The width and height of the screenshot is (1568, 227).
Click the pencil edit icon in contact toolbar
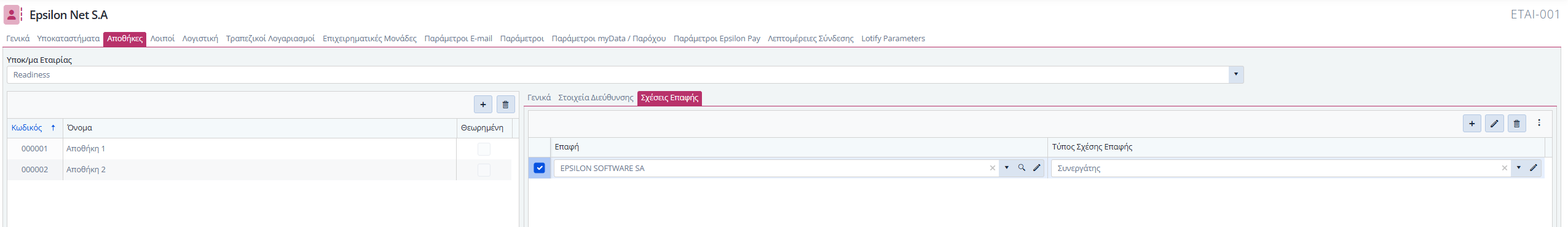pos(1494,124)
